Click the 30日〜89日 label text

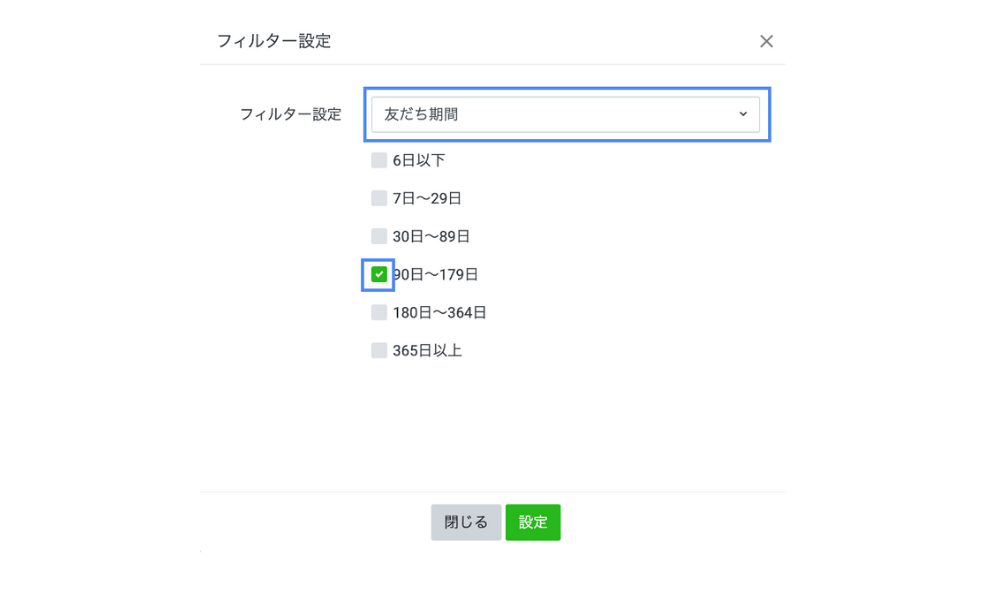(431, 236)
